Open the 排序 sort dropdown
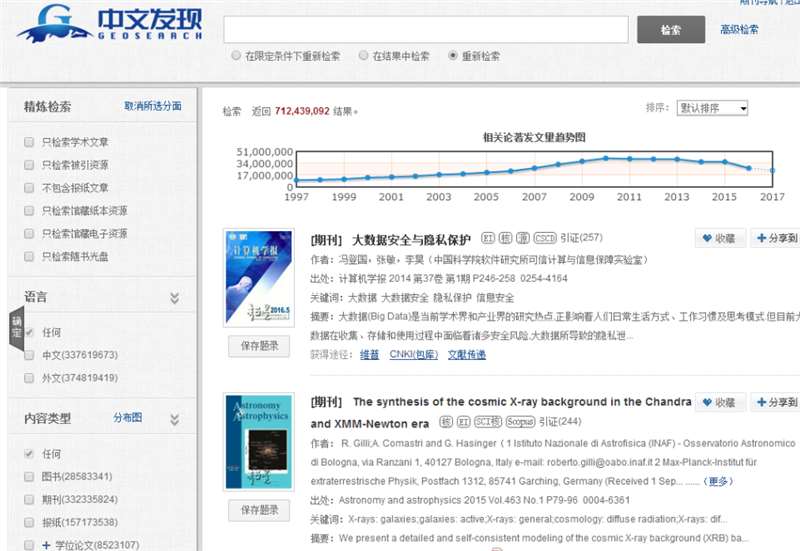The width and height of the screenshot is (800, 551). [712, 108]
